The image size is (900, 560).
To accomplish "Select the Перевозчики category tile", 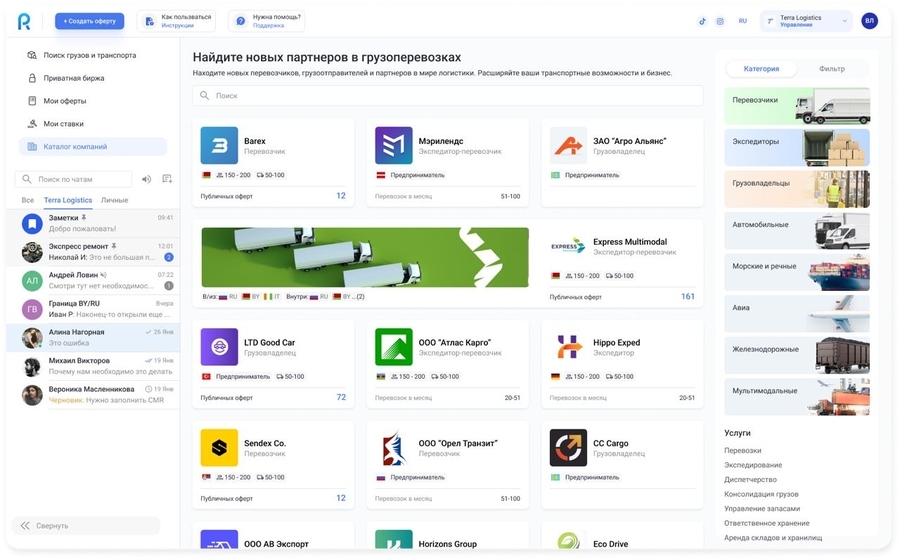I will coord(797,106).
